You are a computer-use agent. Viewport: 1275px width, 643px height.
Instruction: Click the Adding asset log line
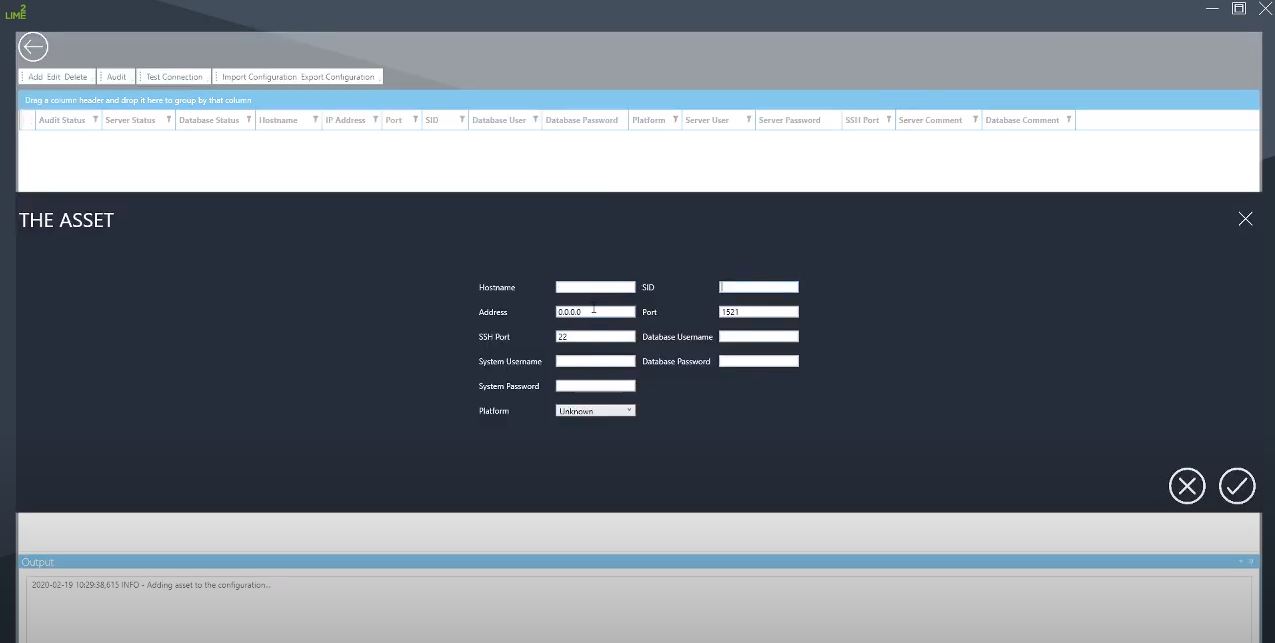click(151, 585)
